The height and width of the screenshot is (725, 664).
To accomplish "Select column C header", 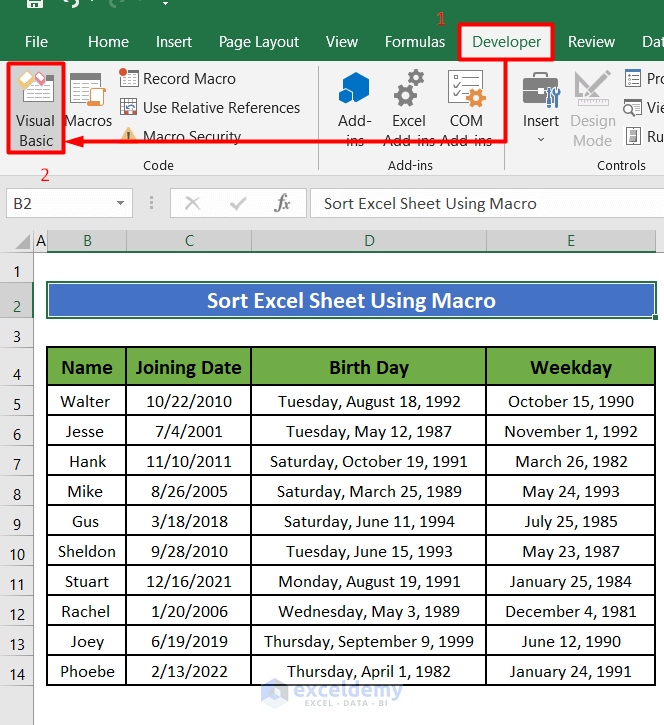I will point(189,241).
